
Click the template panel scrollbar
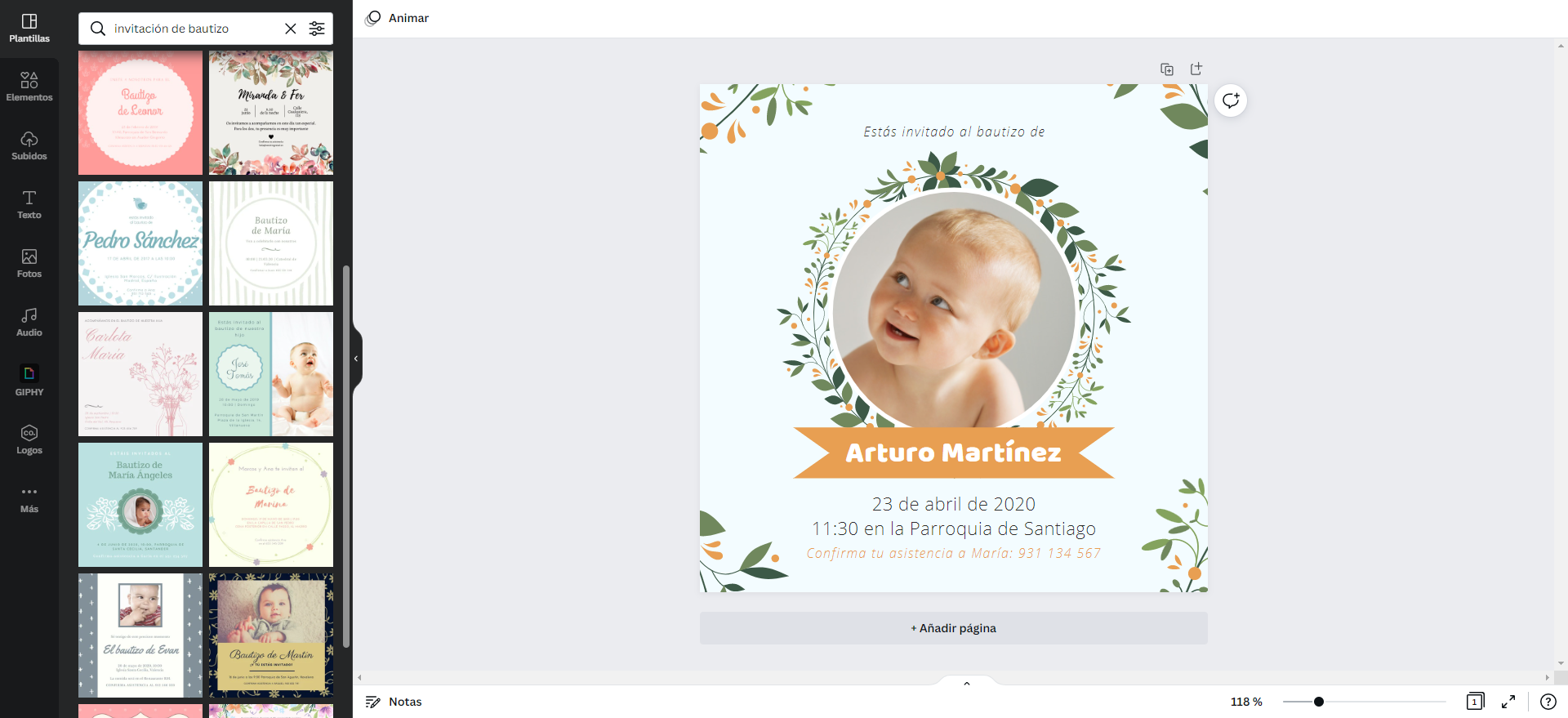346,456
